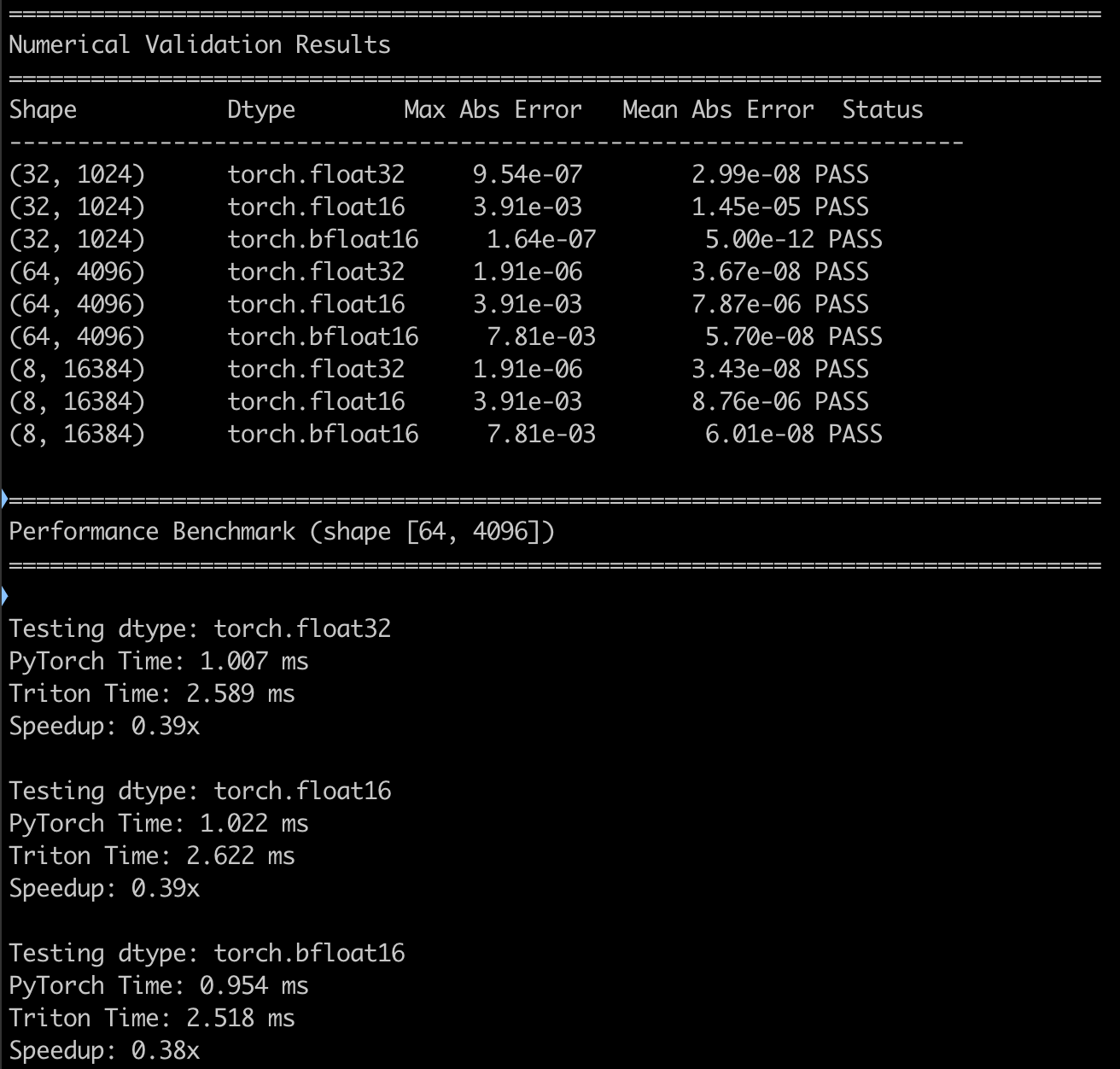Select the Triton Time: 2.518 ms value

point(151,1018)
